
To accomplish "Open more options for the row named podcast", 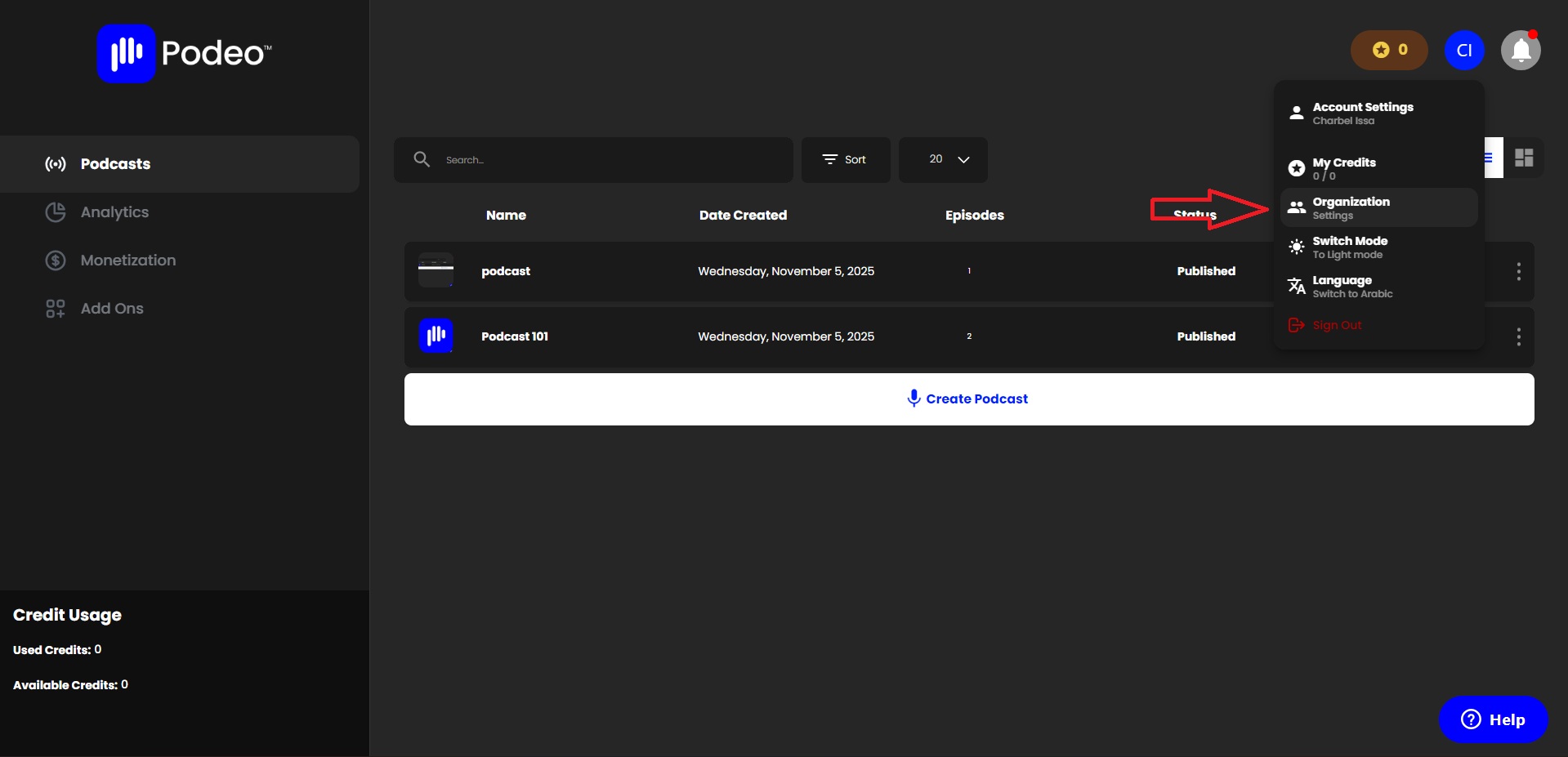I will (1518, 272).
